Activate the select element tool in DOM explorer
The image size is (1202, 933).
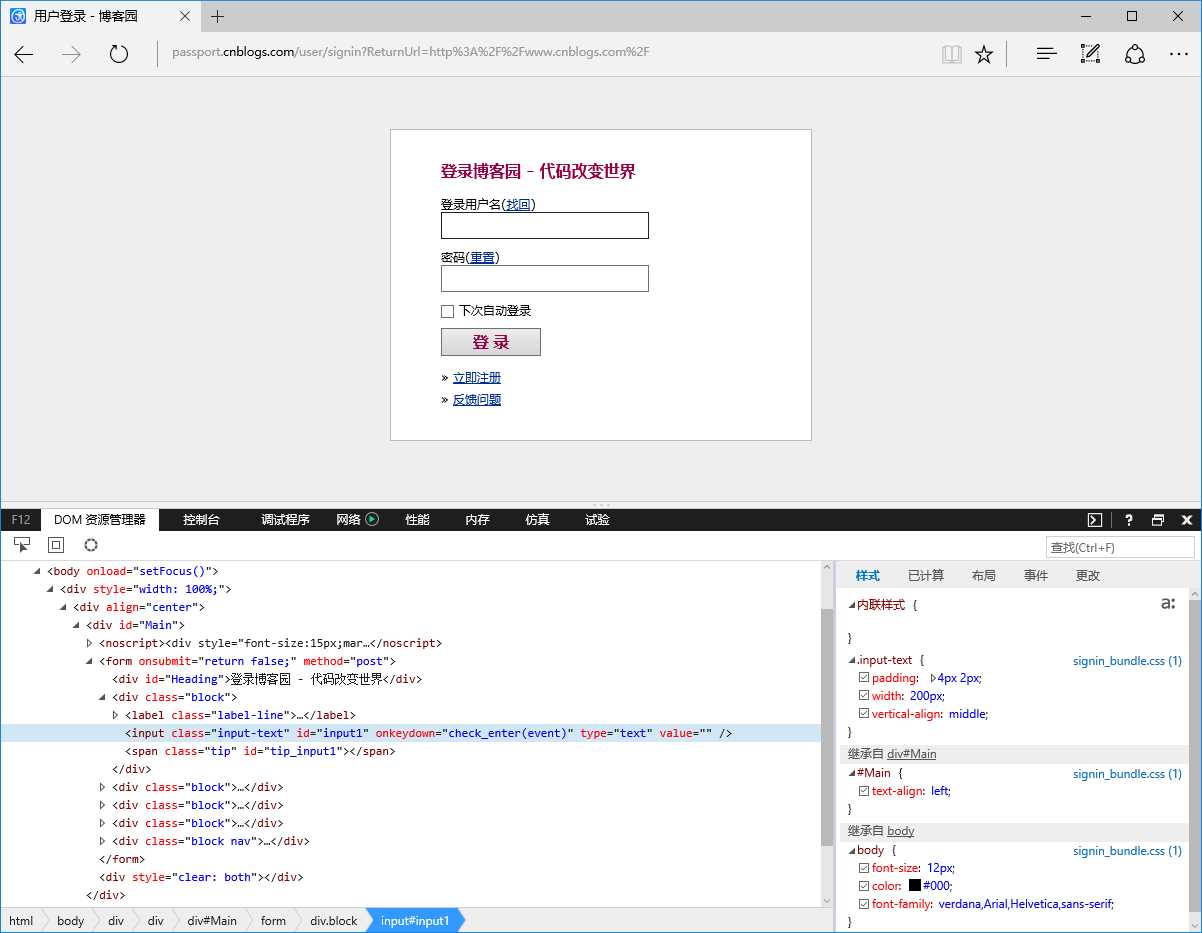coord(22,545)
